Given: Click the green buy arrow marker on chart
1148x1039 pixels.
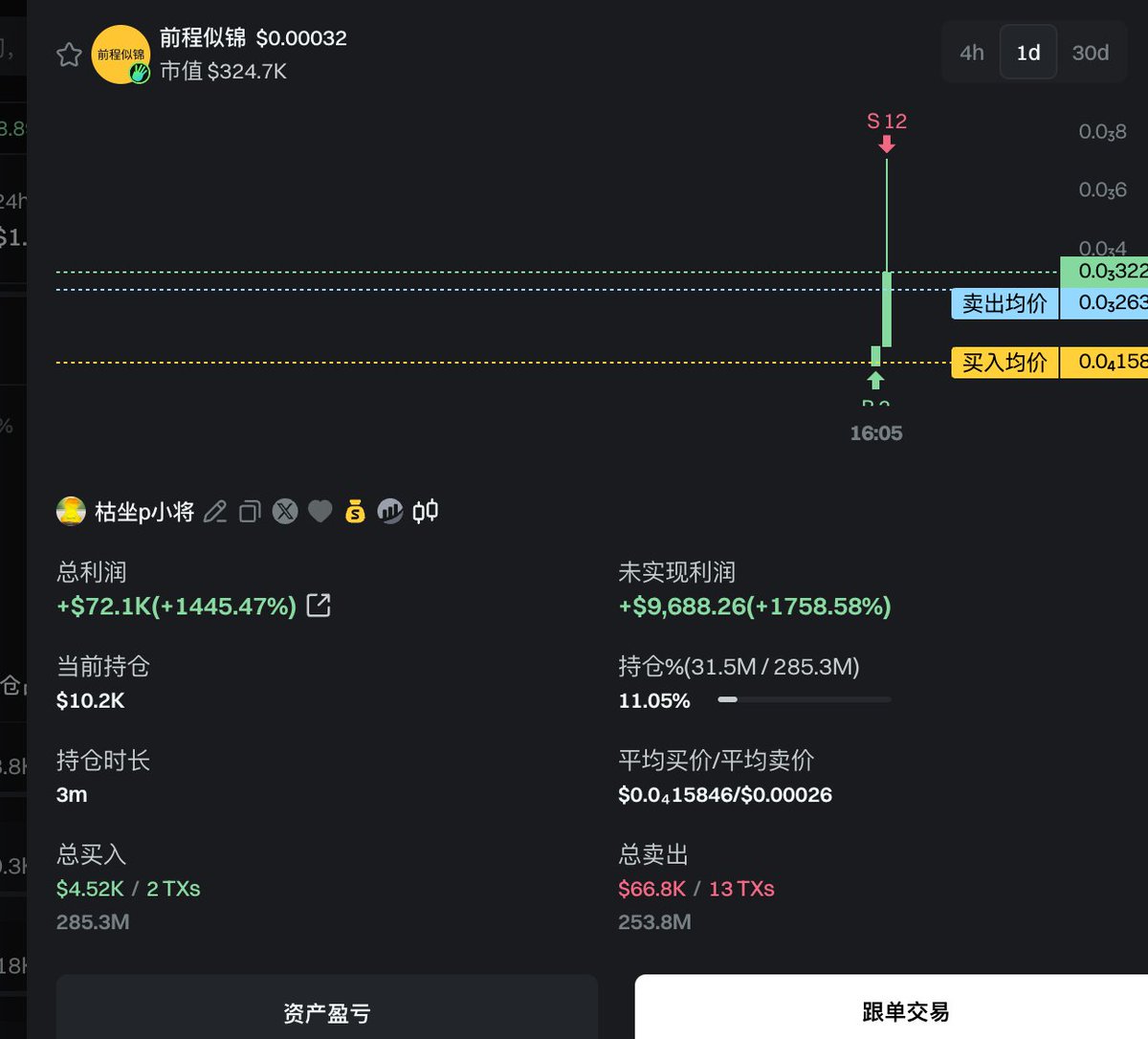Looking at the screenshot, I should coord(875,380).
